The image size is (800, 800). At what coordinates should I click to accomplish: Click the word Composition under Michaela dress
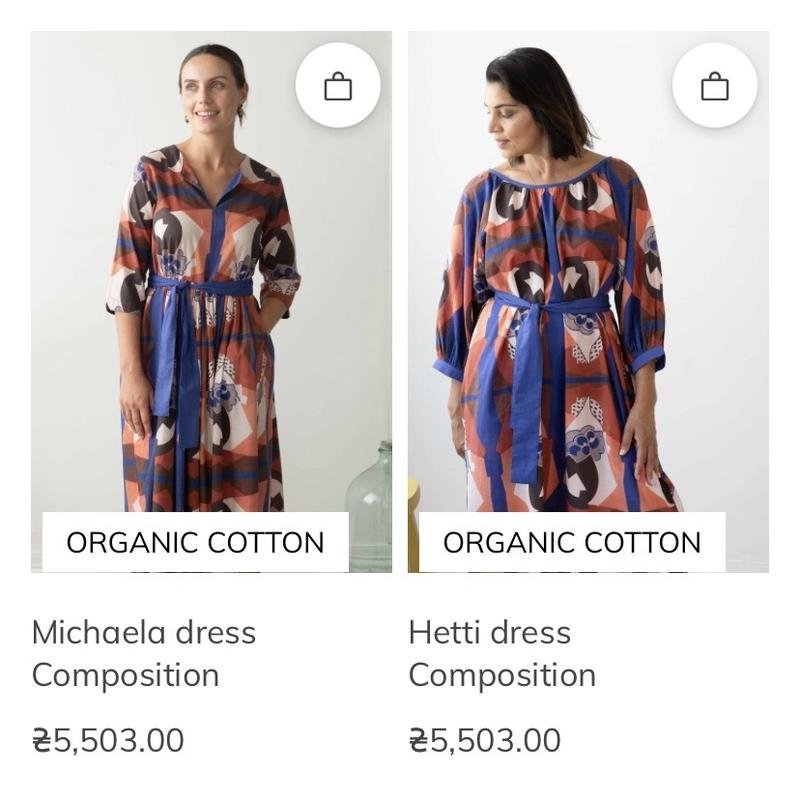tap(125, 675)
